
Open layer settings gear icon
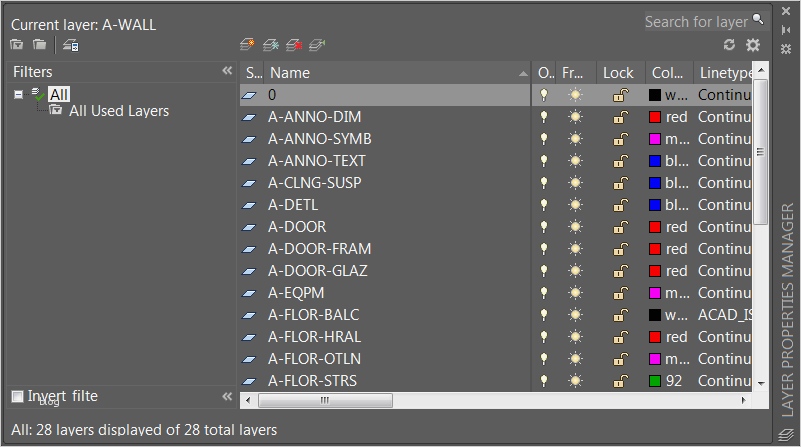tap(753, 45)
